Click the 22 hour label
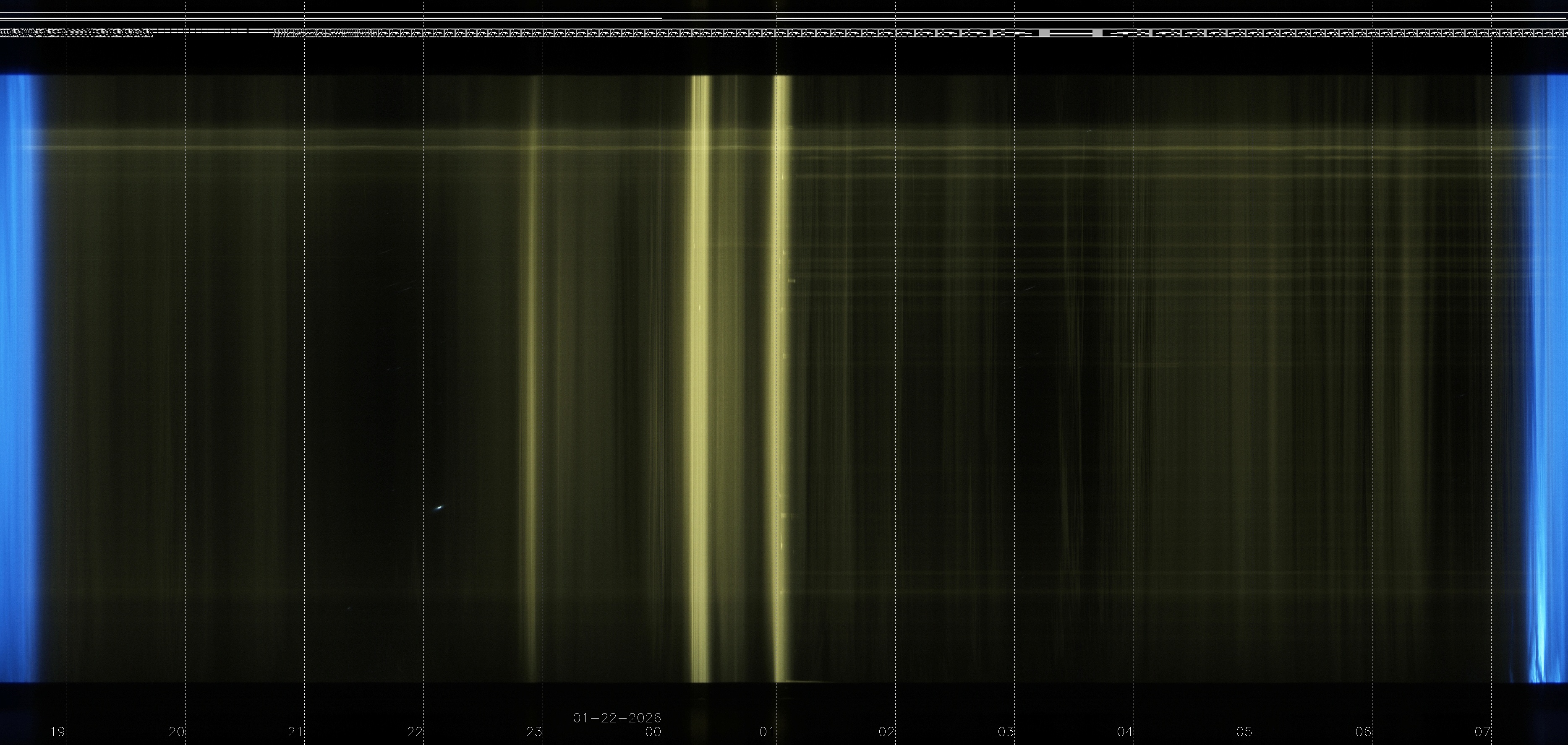 point(415,732)
